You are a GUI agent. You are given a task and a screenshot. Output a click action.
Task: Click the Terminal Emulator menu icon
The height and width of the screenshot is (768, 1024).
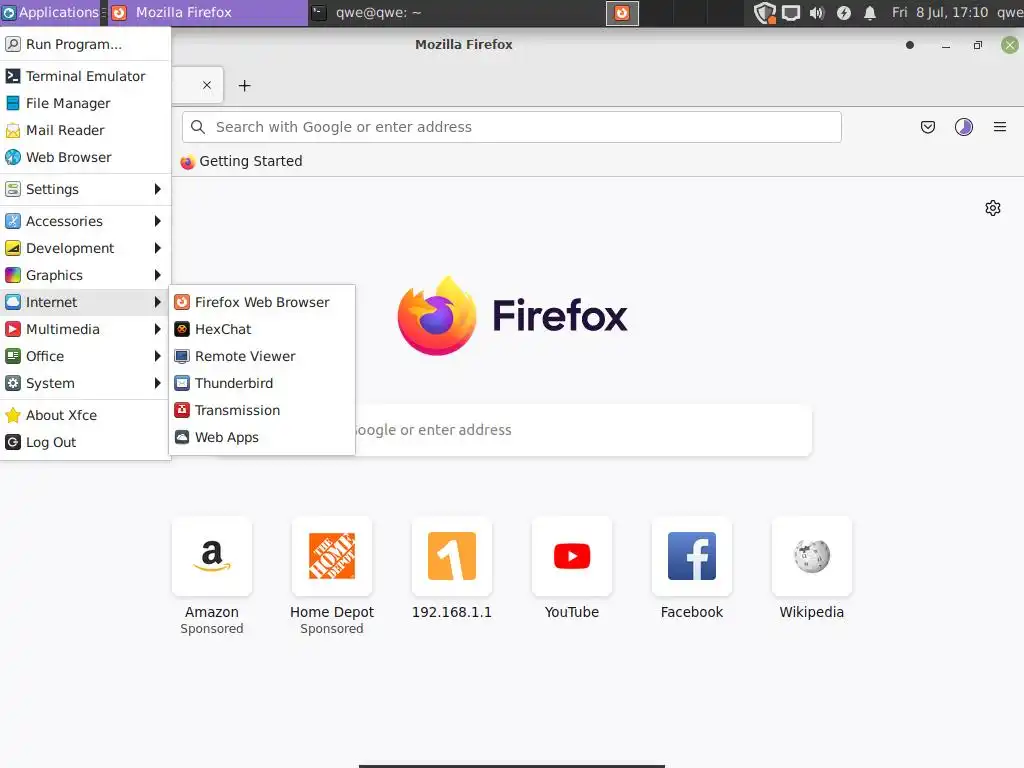tap(12, 76)
